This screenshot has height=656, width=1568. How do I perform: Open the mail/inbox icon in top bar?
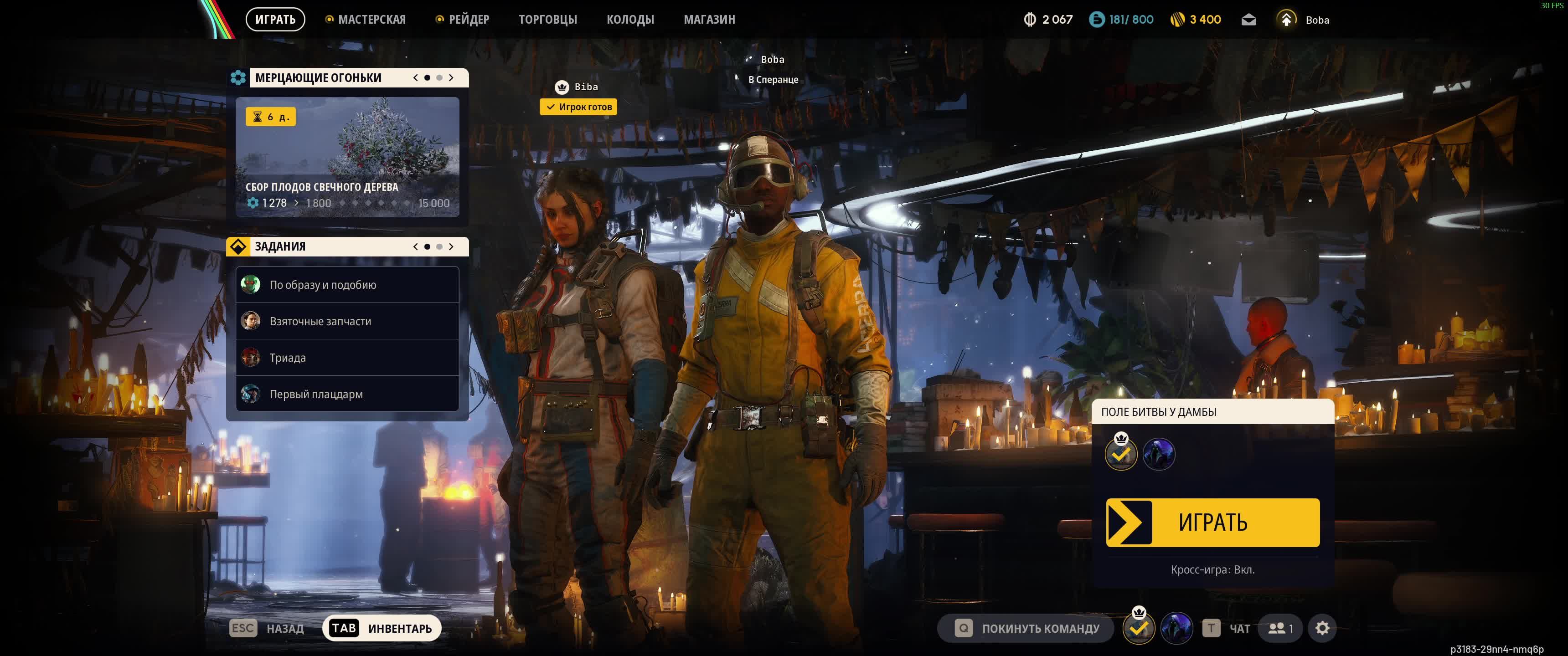tap(1249, 20)
